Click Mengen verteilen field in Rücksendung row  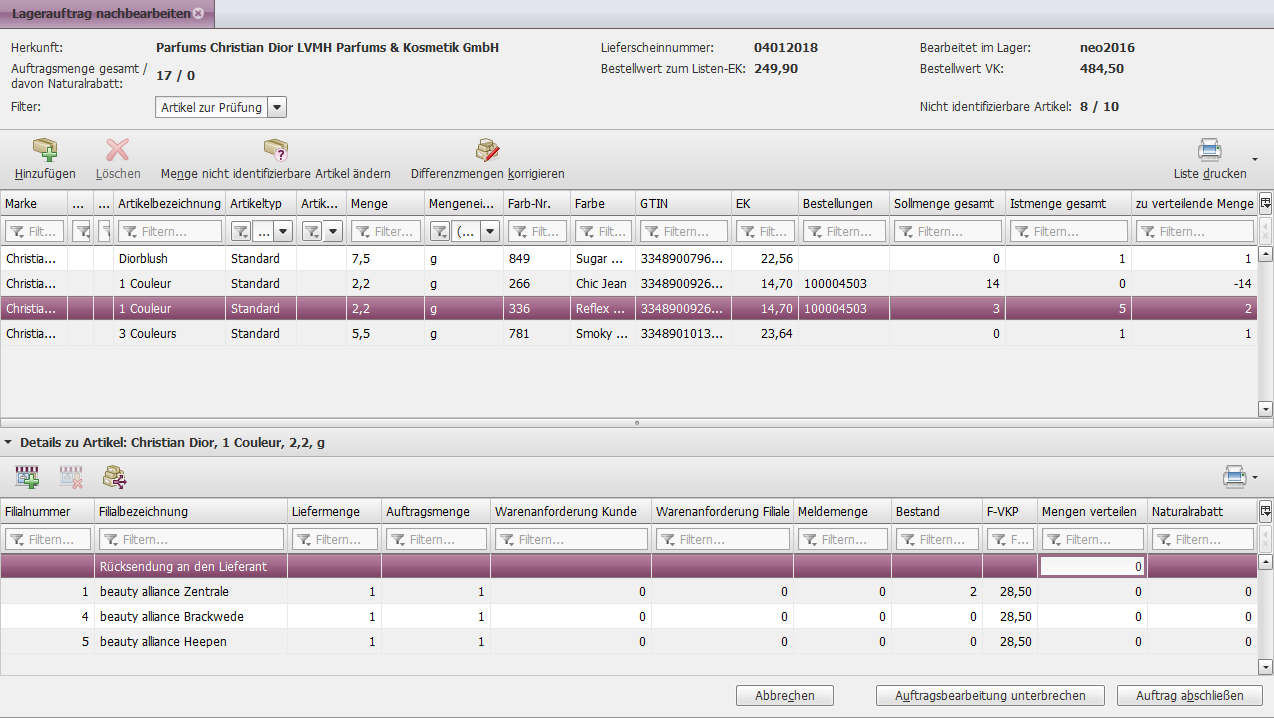[1092, 566]
